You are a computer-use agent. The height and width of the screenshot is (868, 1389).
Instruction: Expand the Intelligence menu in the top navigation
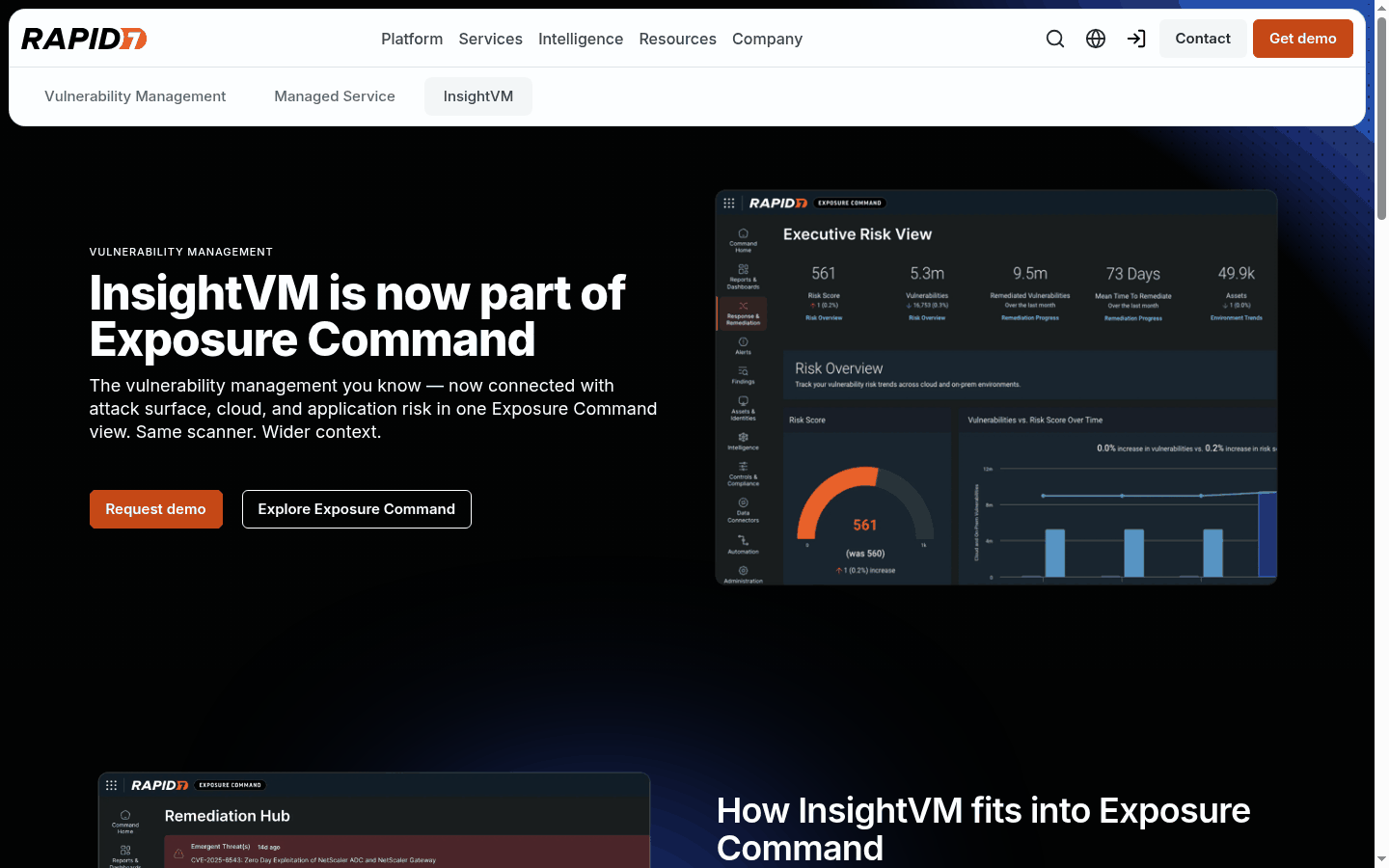point(581,39)
